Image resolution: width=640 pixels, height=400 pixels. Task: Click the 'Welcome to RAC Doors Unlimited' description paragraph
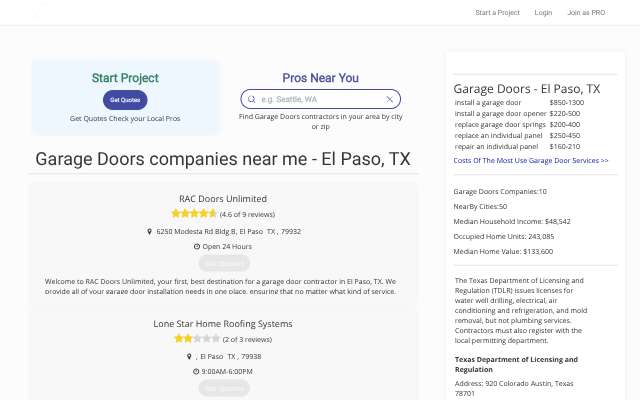[x=220, y=286]
